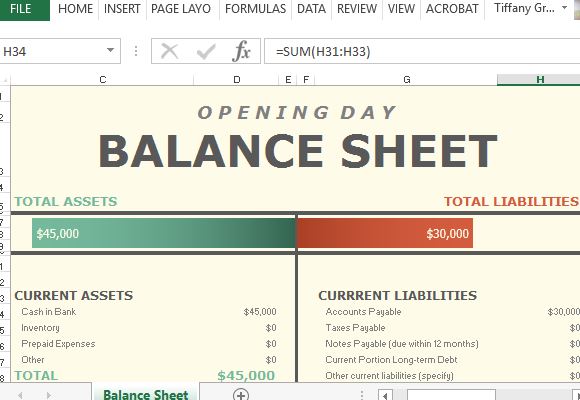Click the Insert Function fx icon

pos(241,51)
